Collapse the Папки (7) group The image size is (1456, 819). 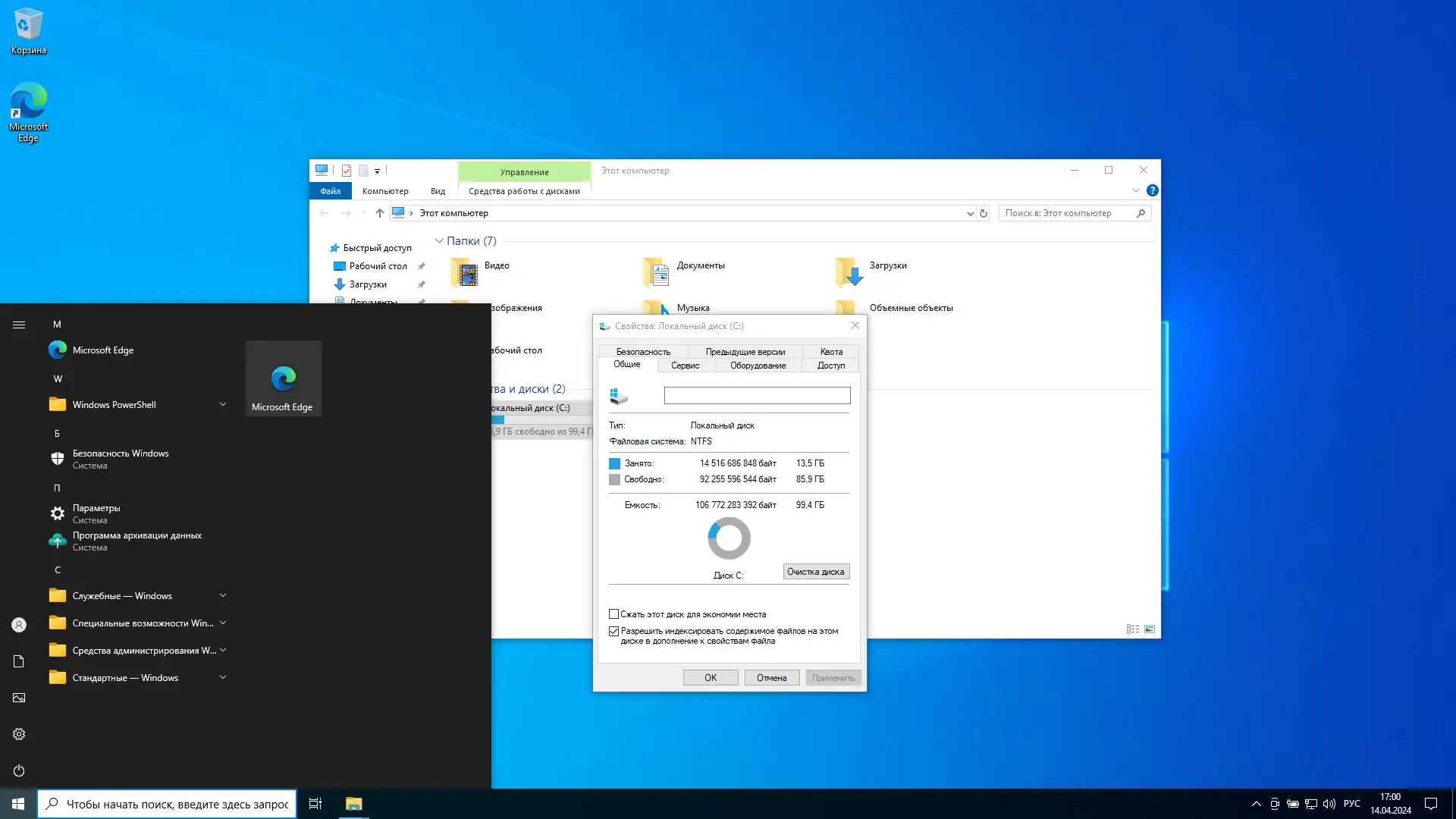coord(438,241)
